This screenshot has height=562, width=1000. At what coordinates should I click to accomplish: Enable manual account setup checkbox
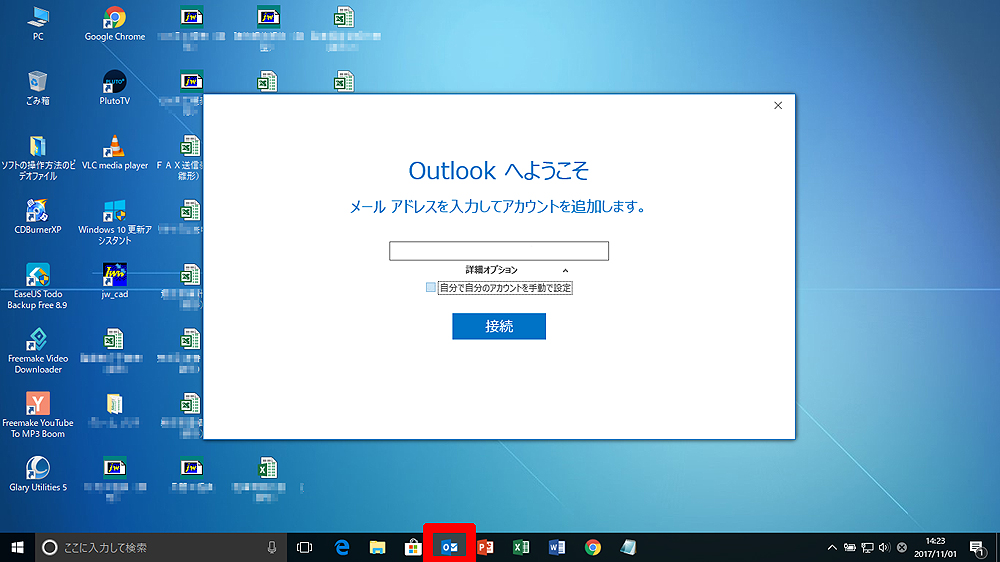click(x=431, y=288)
